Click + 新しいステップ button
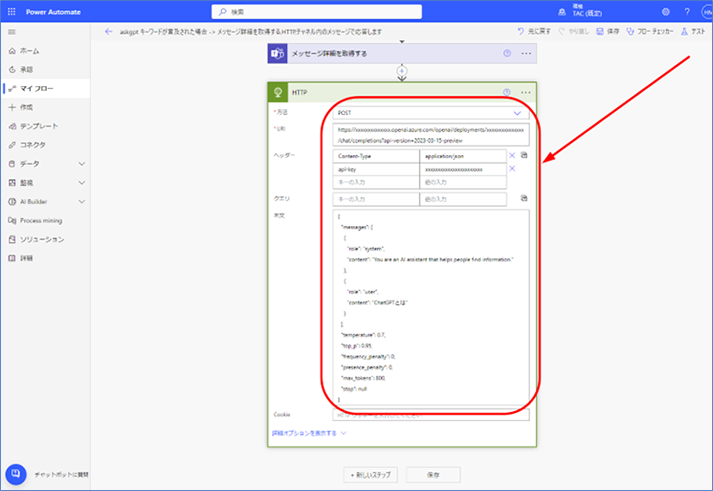Screen dimensions: 713x491 pos(371,475)
